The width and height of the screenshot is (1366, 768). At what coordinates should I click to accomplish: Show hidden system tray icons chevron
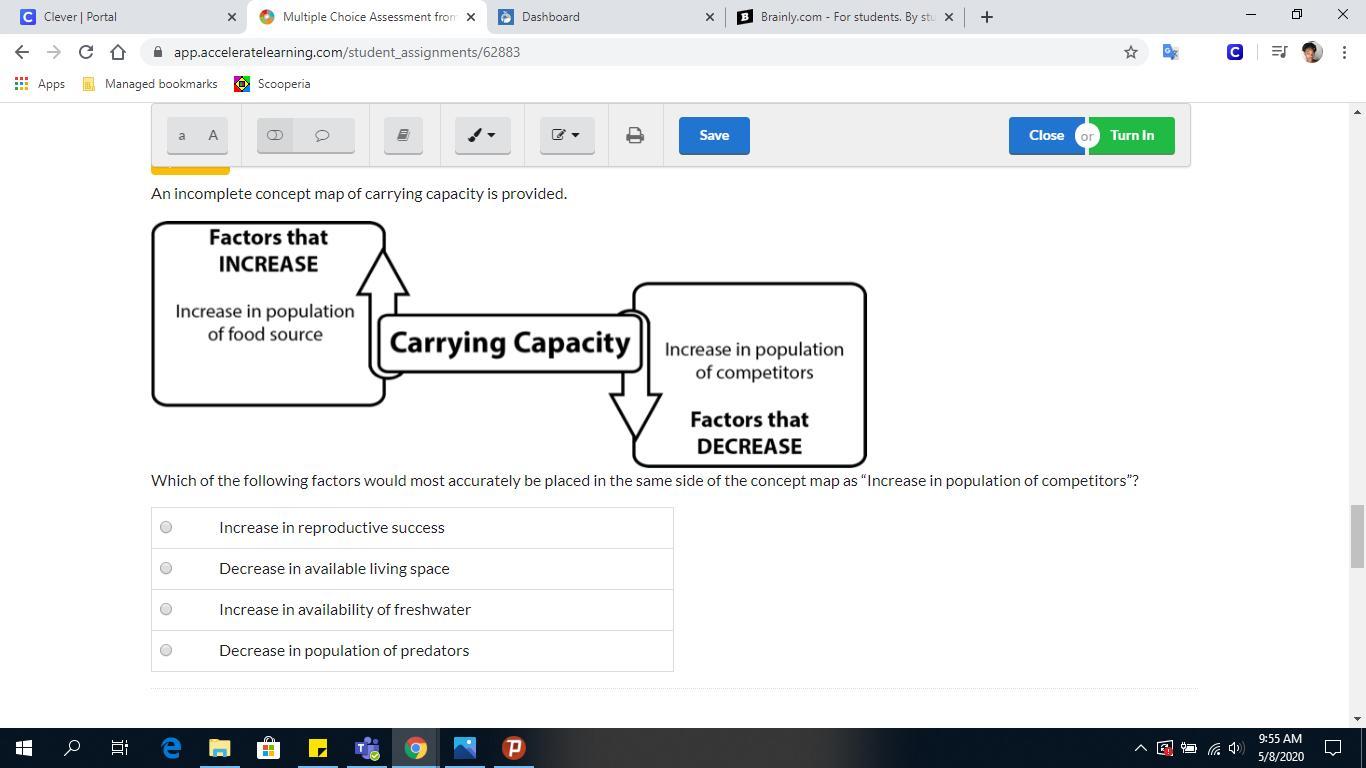tap(1140, 748)
